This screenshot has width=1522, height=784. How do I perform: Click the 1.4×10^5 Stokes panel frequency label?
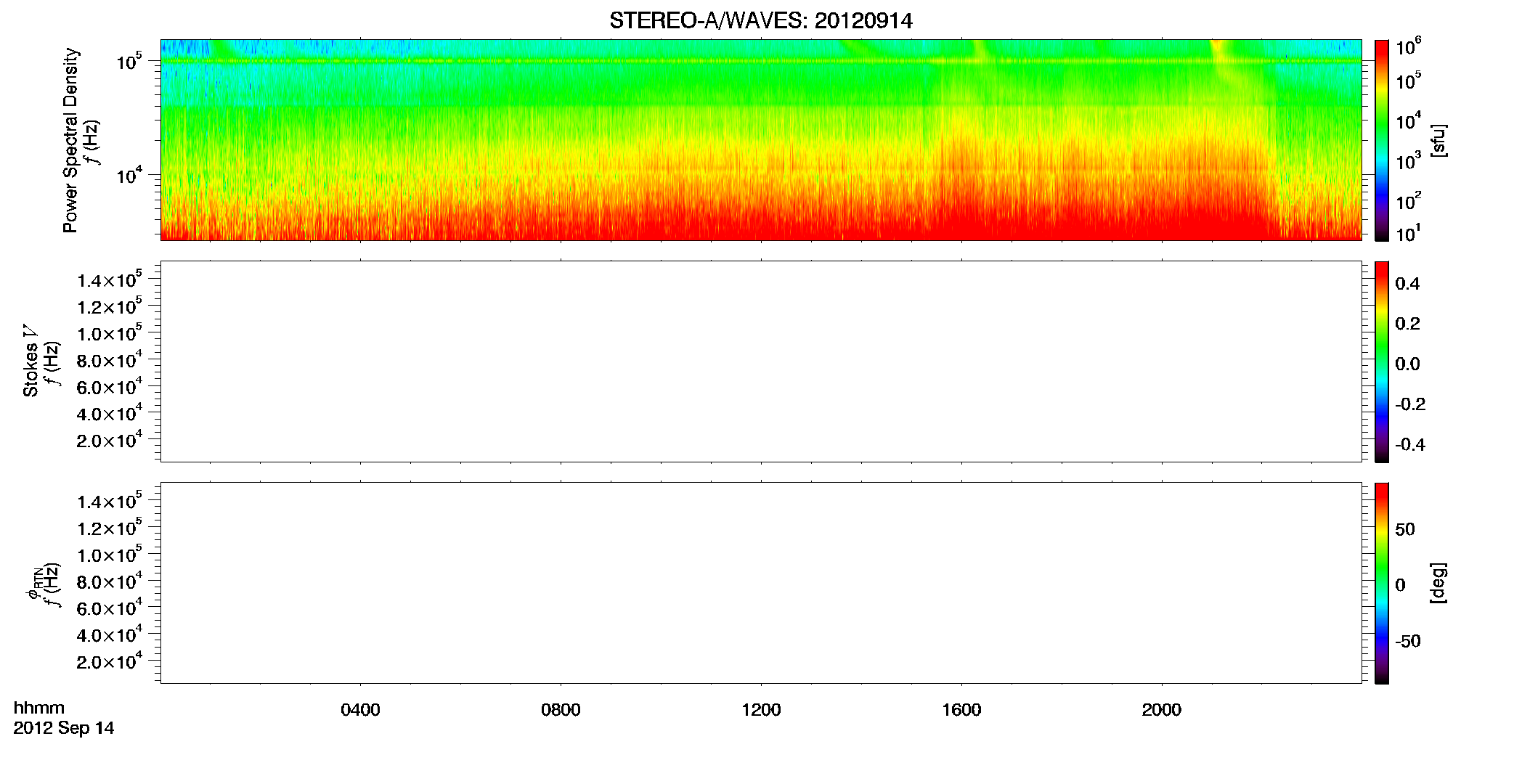(x=110, y=279)
